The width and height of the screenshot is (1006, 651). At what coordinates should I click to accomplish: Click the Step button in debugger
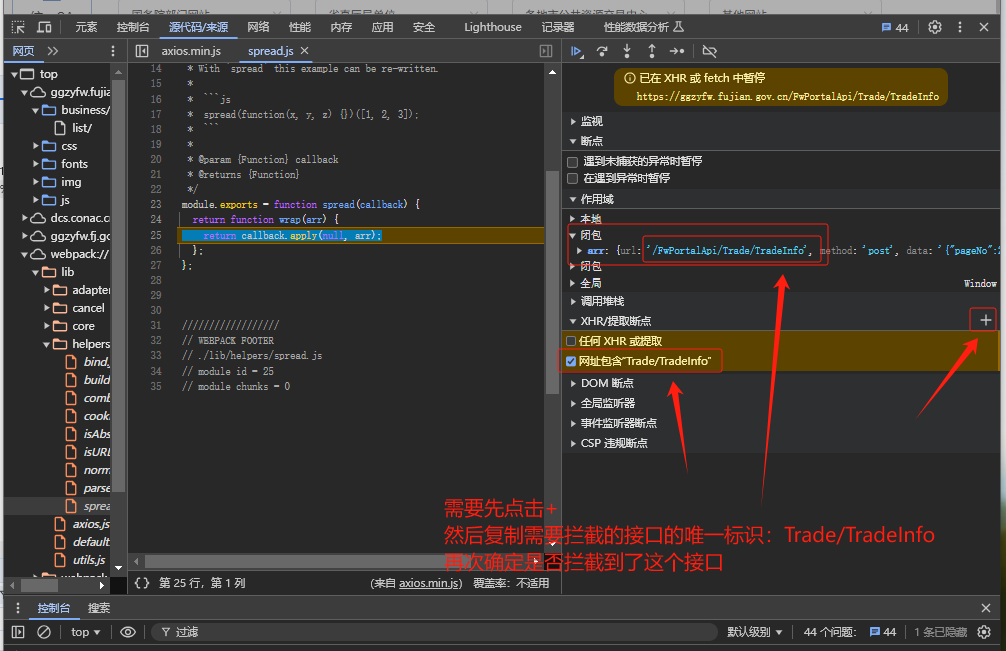pos(677,51)
